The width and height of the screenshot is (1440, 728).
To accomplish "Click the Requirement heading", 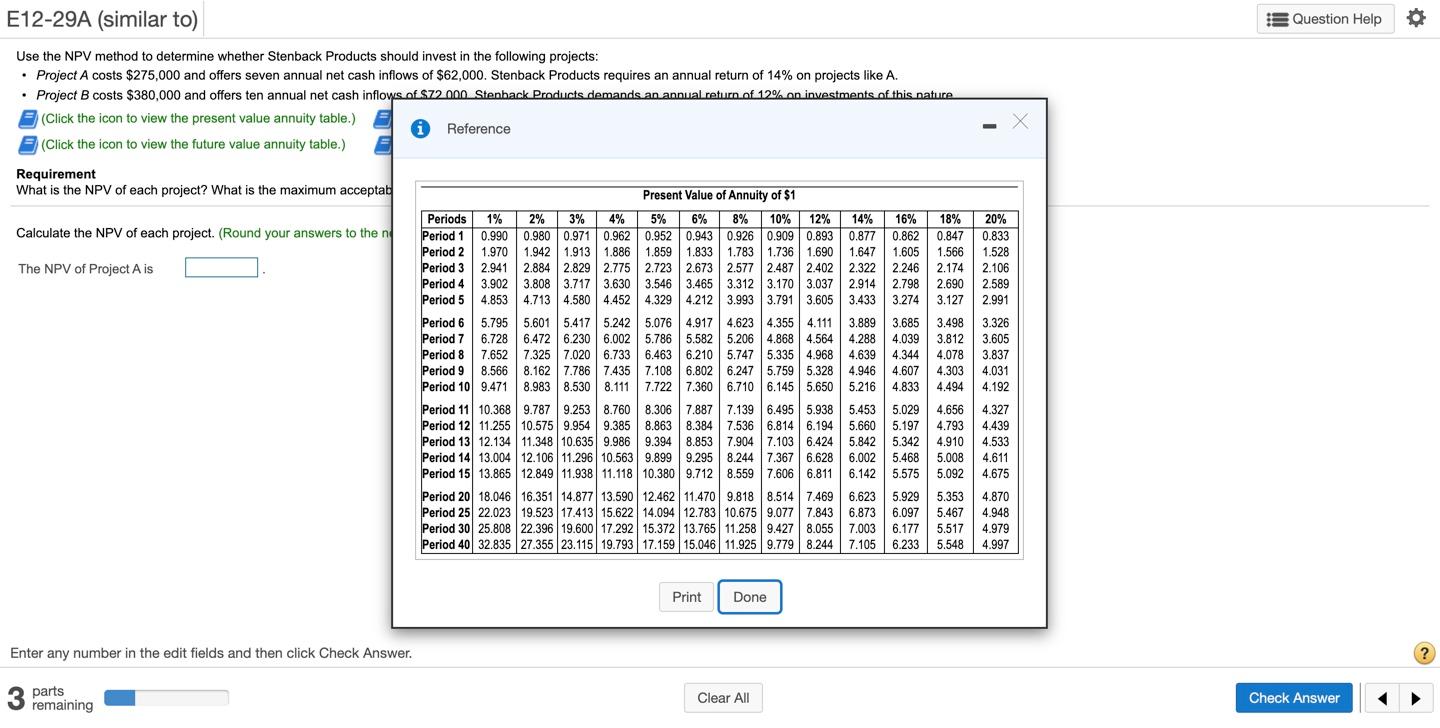I will tap(56, 174).
